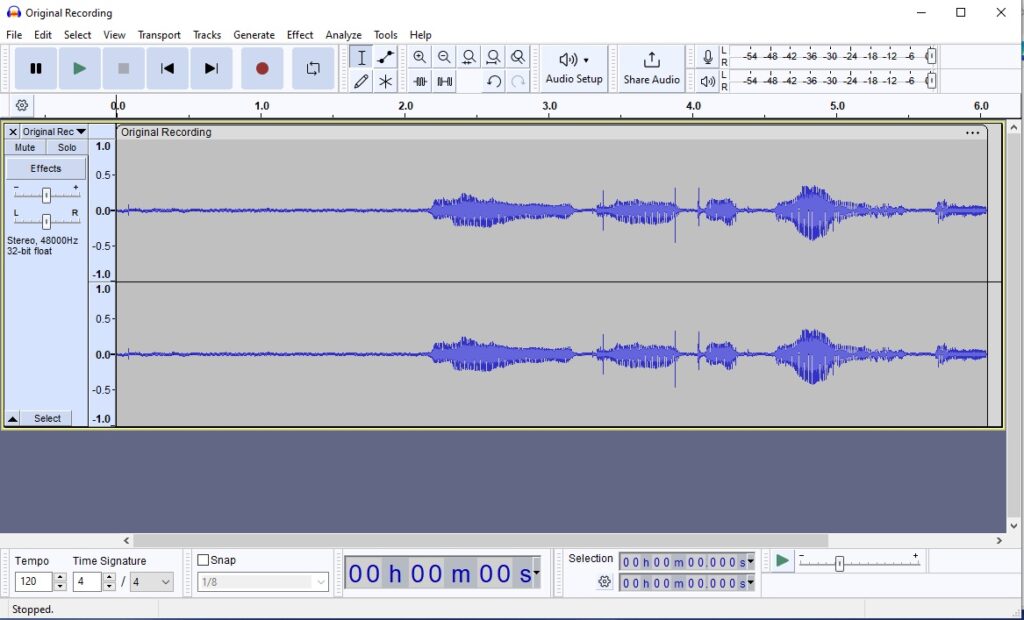
Task: Open the Effect menu
Action: pos(300,35)
